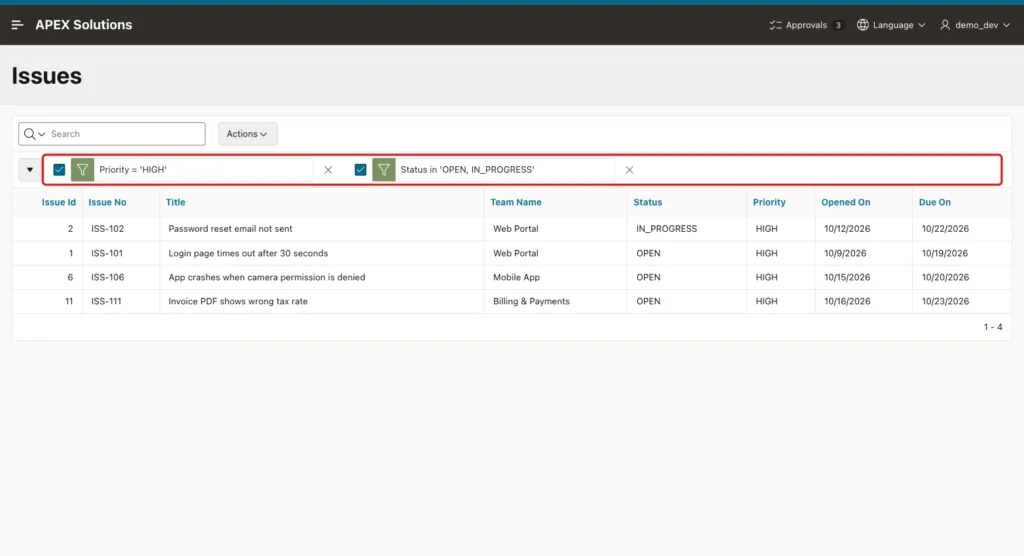Click the Billing & Payments team cell
This screenshot has width=1024, height=556.
coord(531,301)
